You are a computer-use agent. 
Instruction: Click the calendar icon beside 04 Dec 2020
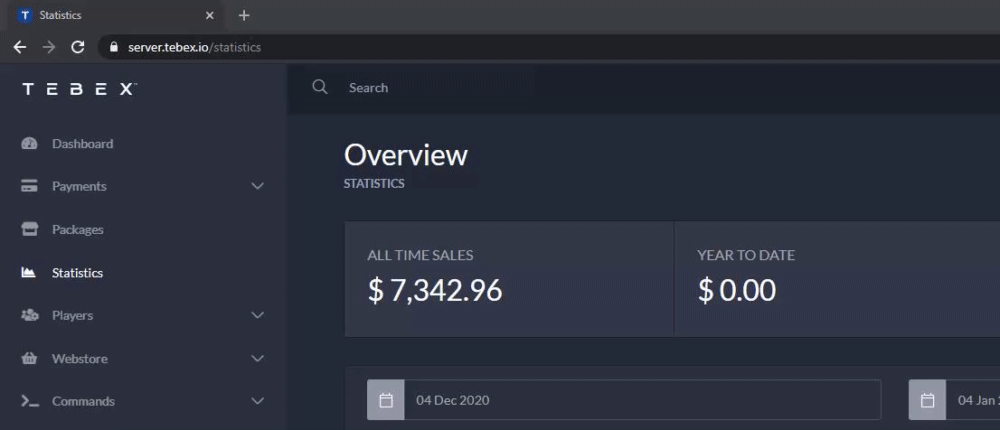click(x=386, y=400)
